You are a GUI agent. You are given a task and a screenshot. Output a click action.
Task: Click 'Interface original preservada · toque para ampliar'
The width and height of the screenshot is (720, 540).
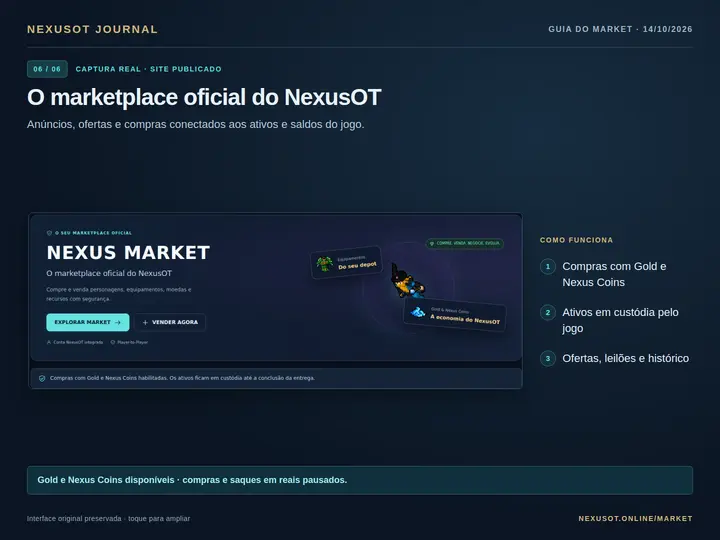pos(108,518)
